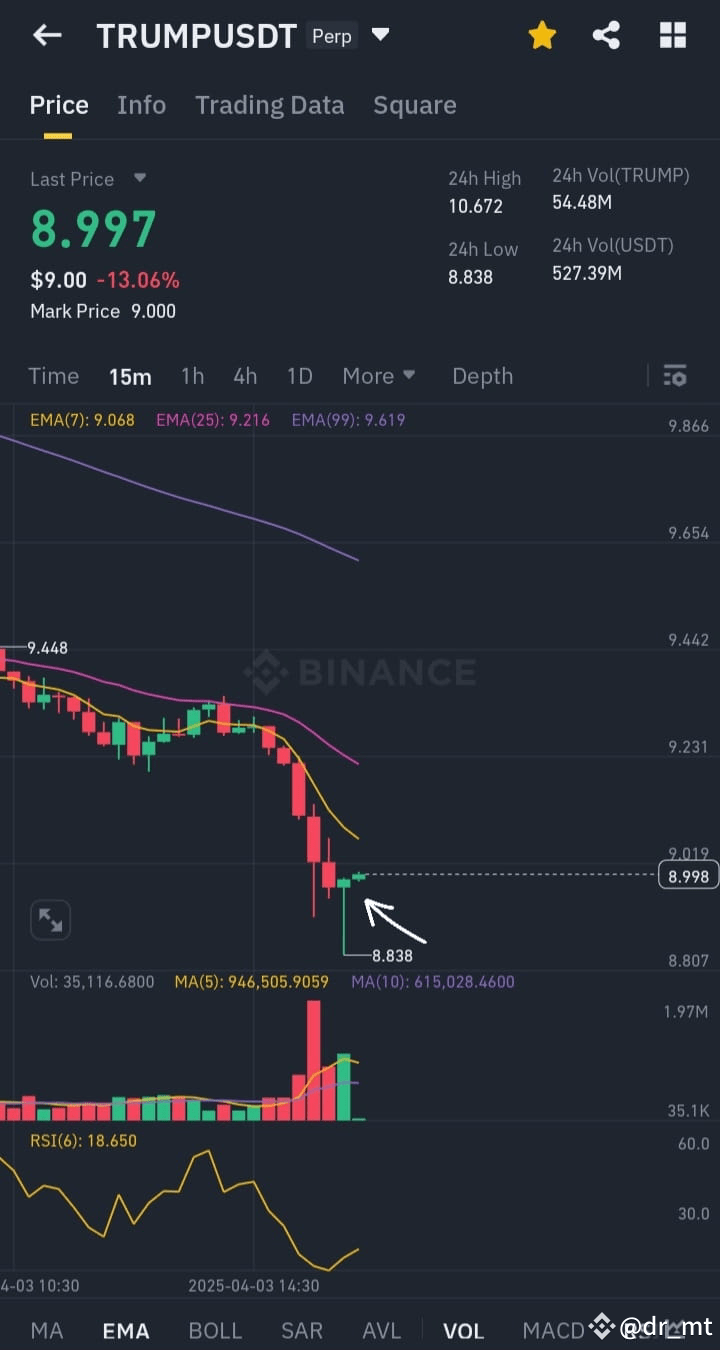Toggle off the EMA overlay
The image size is (720, 1350).
click(x=125, y=1330)
